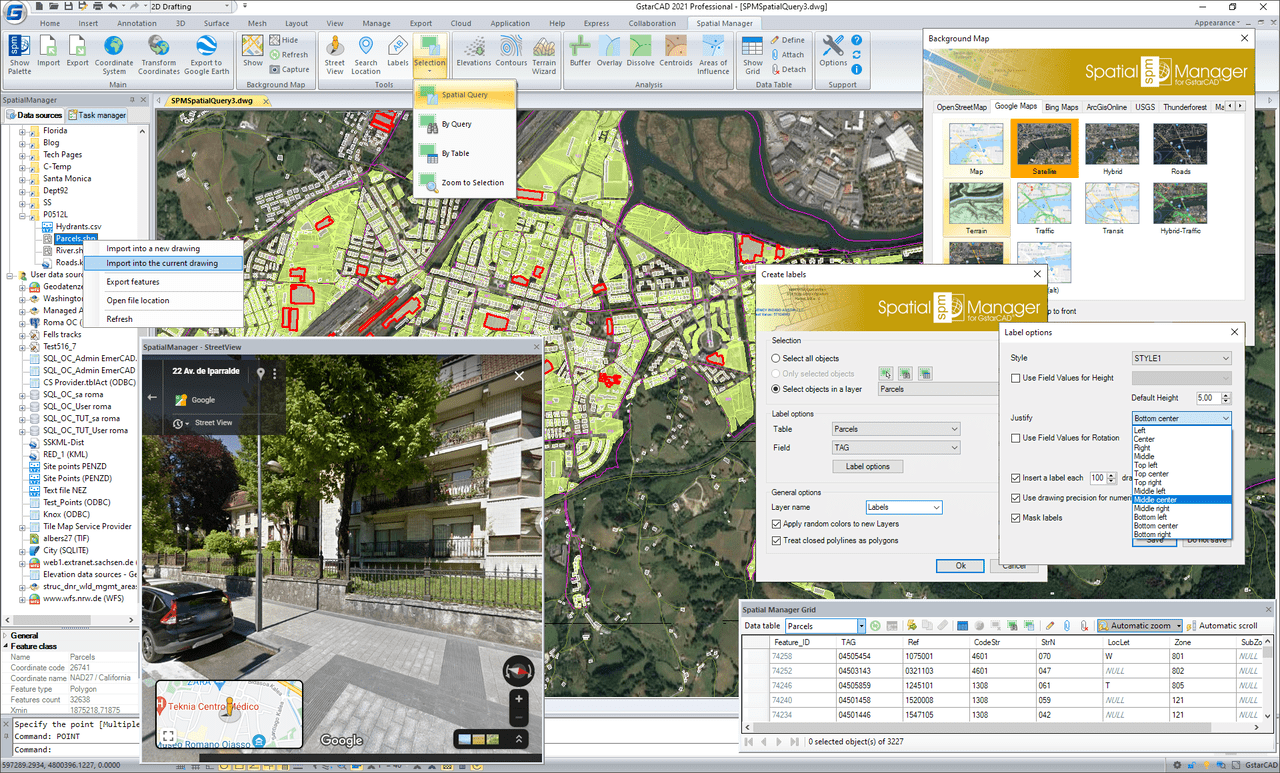This screenshot has width=1280, height=773.
Task: Expand the Florida node in the data sources tree
Action: [x=22, y=130]
